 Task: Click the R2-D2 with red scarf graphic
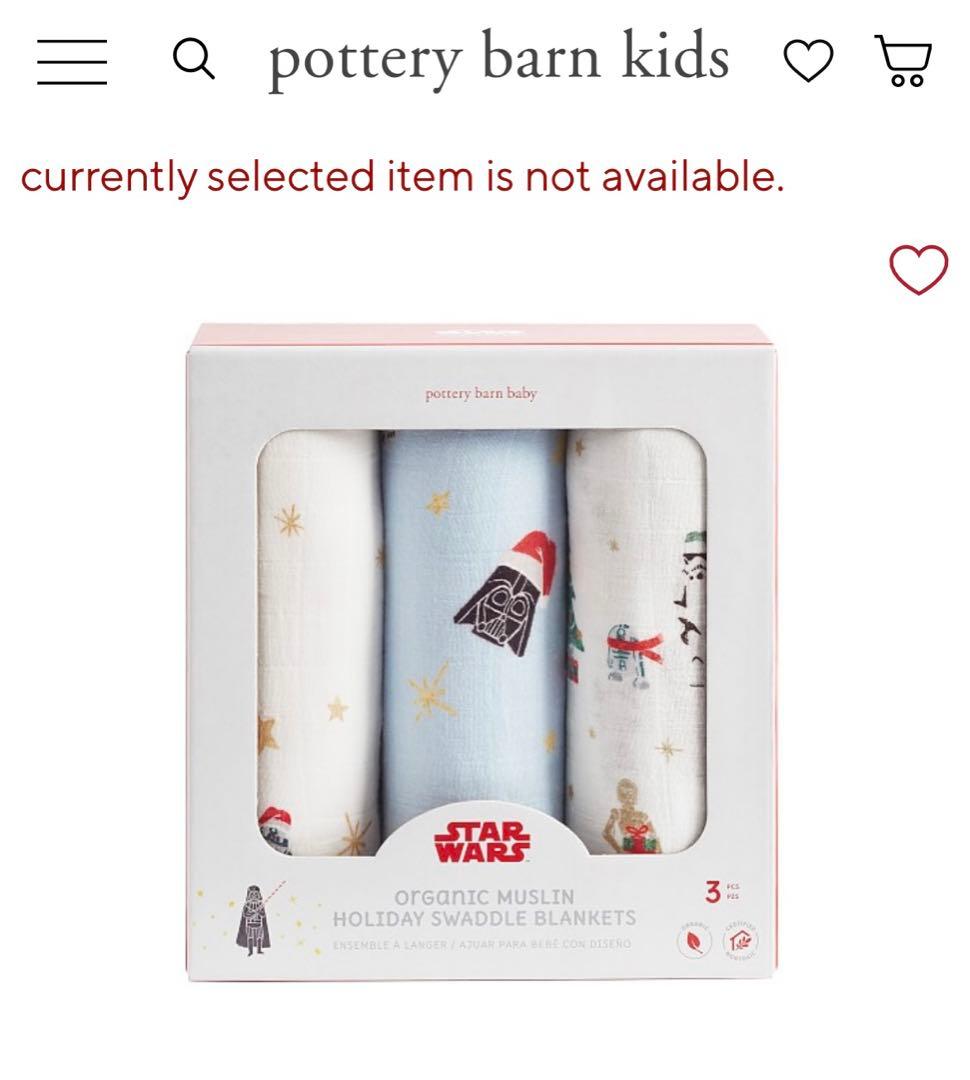point(632,655)
